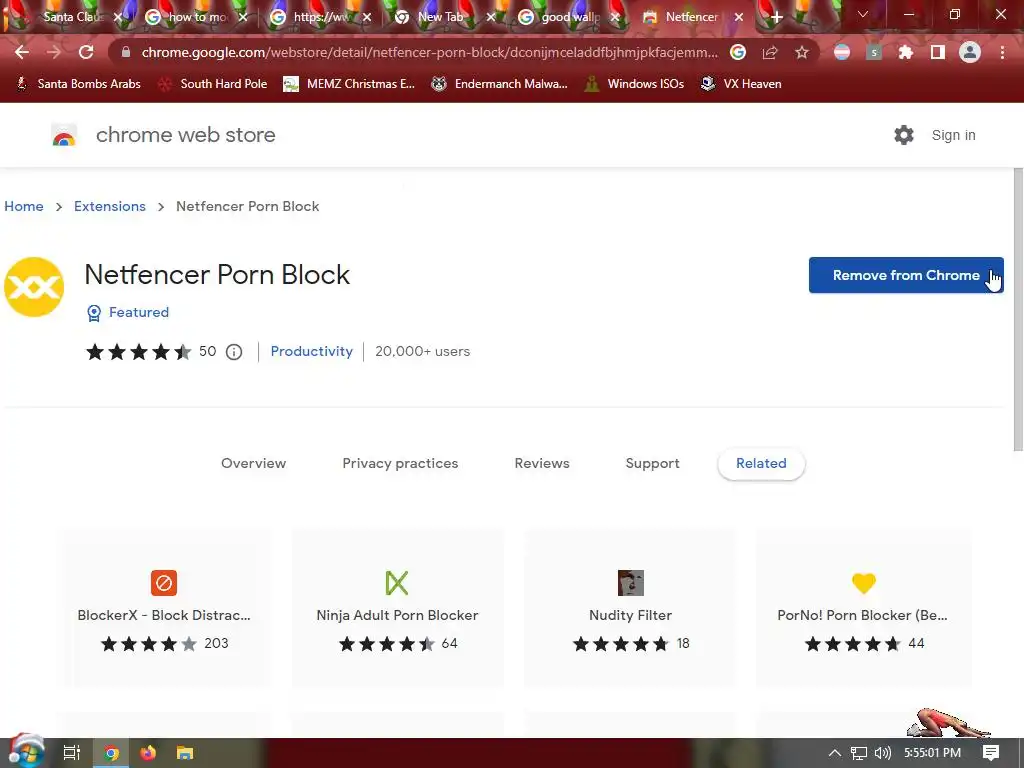Screen dimensions: 1024x768
Task: Toggle the browser side panel icon
Action: point(937,52)
